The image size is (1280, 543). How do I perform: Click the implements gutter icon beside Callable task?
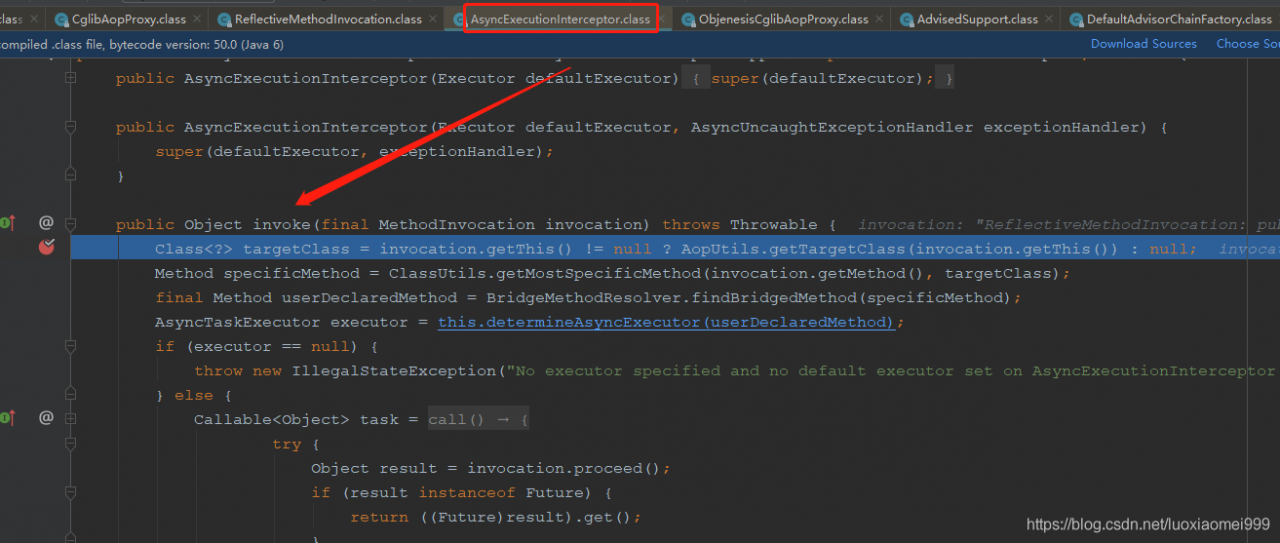pos(7,418)
